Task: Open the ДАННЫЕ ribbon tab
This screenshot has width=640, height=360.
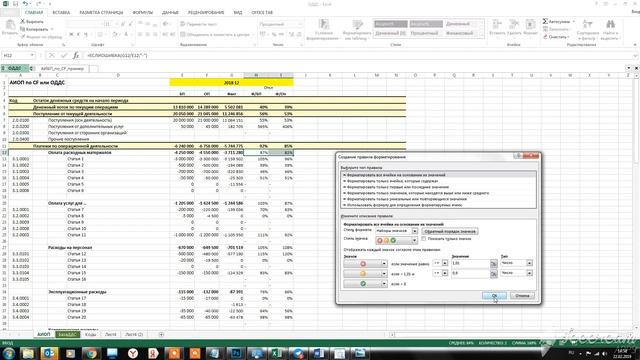Action: click(x=170, y=13)
